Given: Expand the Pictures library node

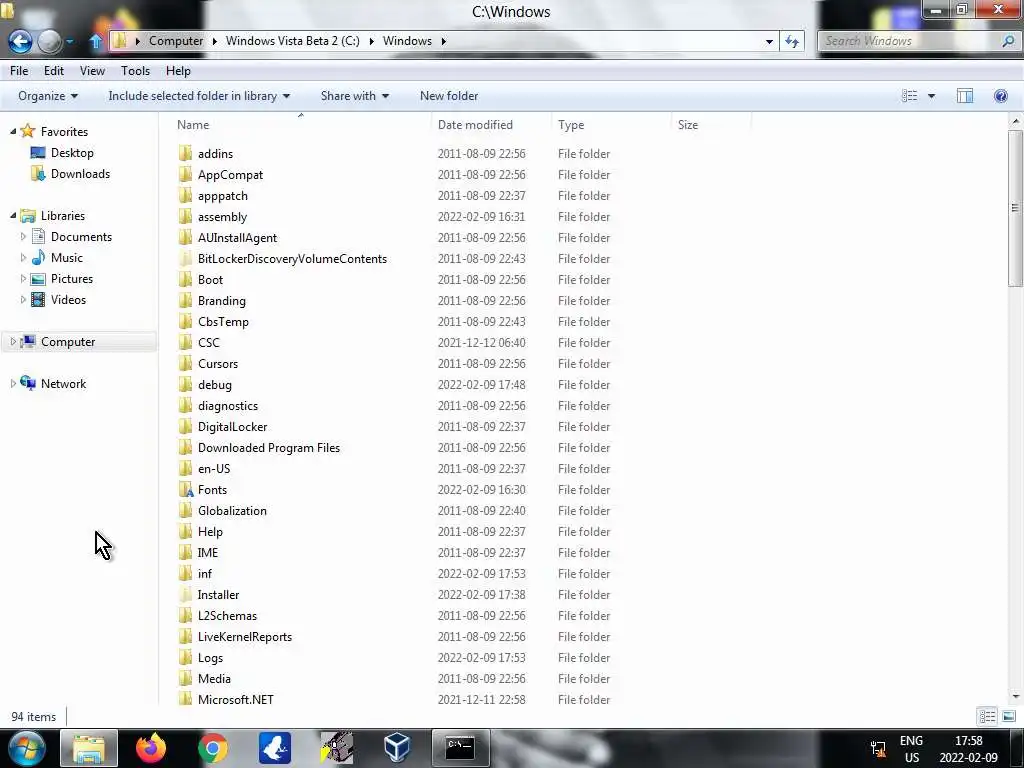Looking at the screenshot, I should (24, 279).
